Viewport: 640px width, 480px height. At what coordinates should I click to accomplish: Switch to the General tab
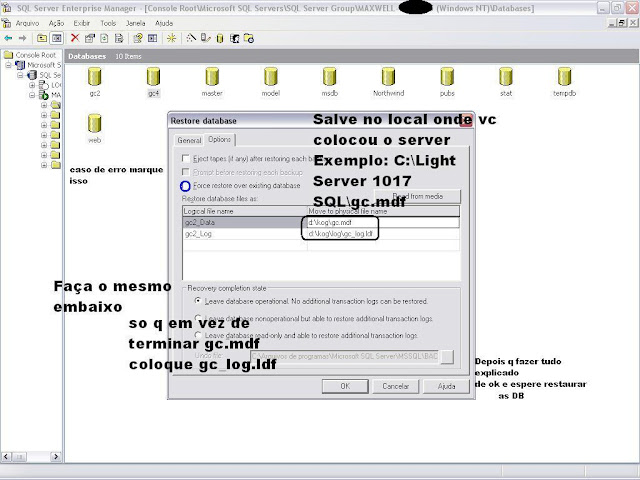[x=189, y=140]
